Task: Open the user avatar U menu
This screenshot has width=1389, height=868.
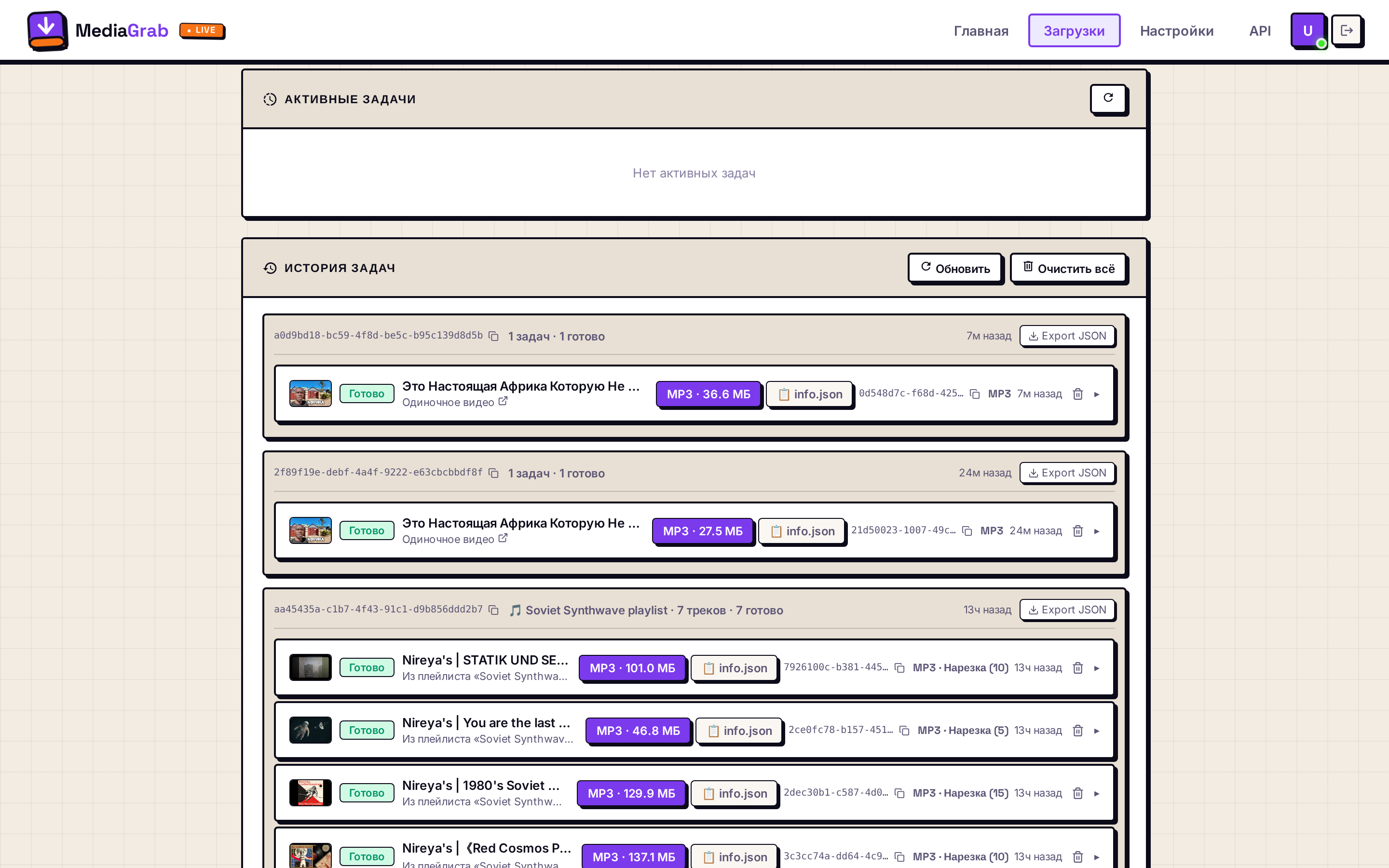Action: (1307, 30)
